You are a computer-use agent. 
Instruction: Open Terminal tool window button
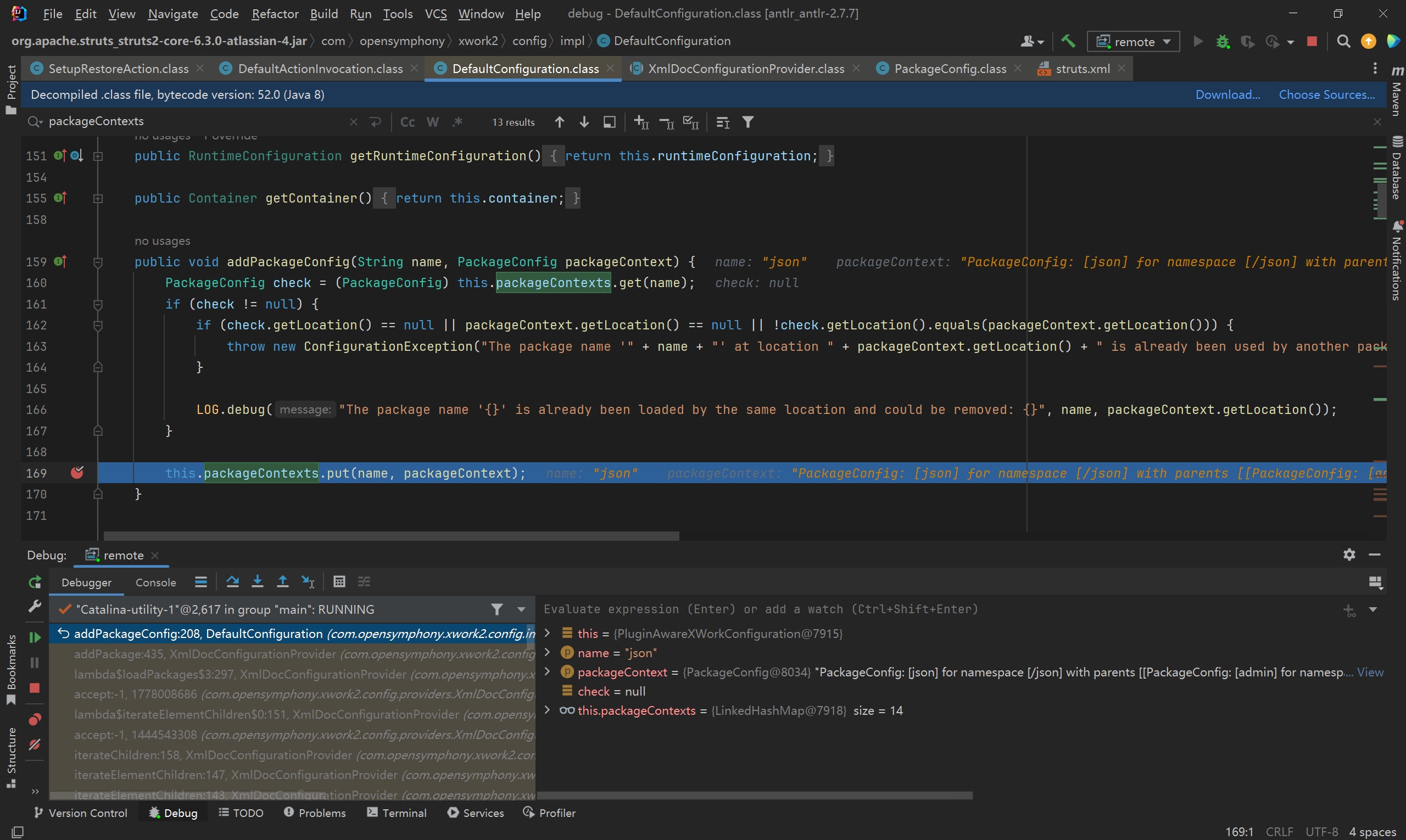pyautogui.click(x=397, y=813)
